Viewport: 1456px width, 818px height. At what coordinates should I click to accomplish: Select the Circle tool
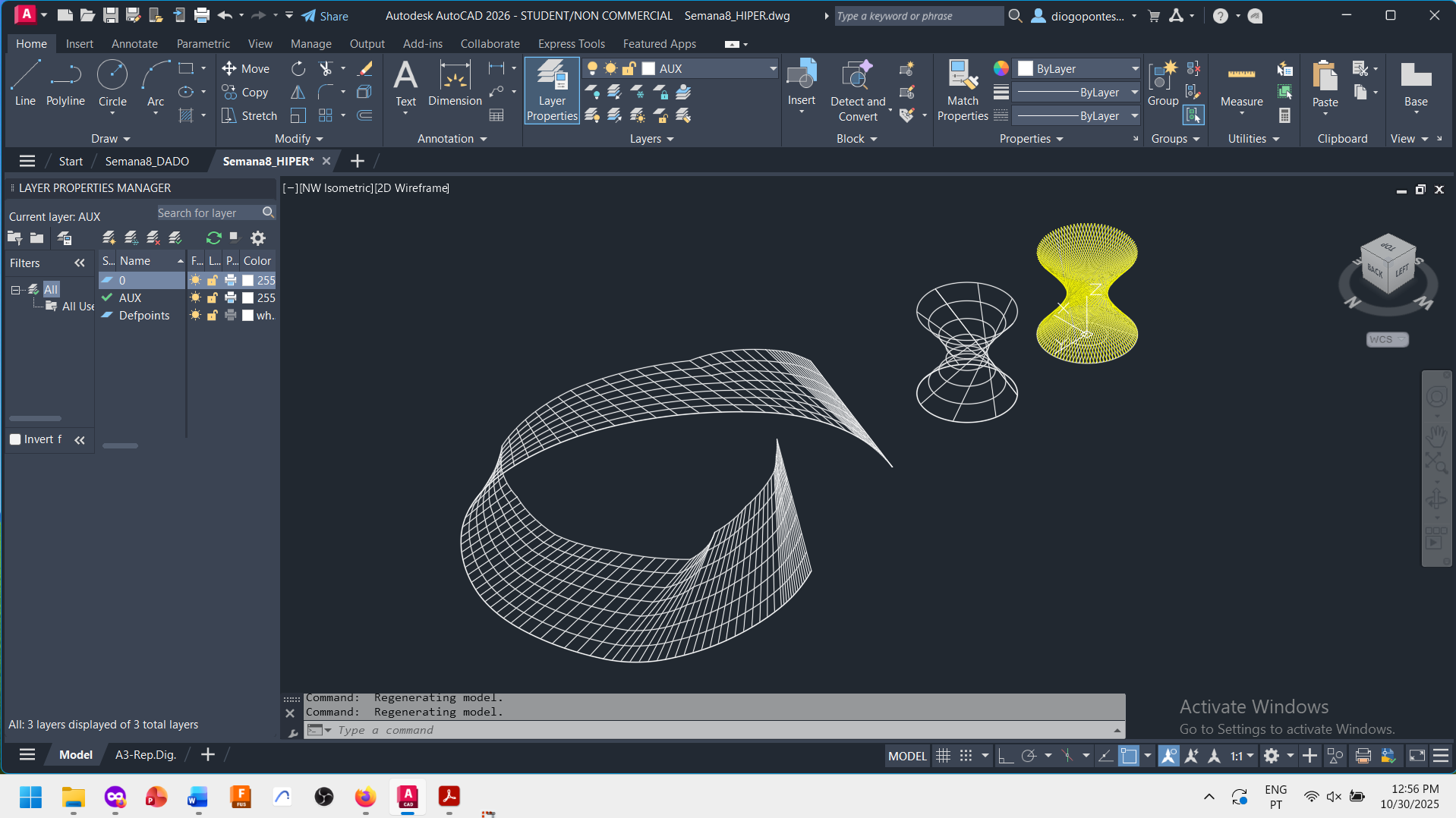click(112, 83)
